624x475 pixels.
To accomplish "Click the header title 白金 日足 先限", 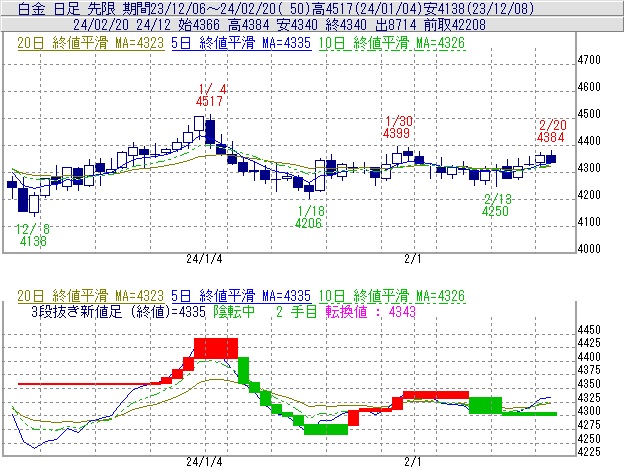I will [x=67, y=8].
